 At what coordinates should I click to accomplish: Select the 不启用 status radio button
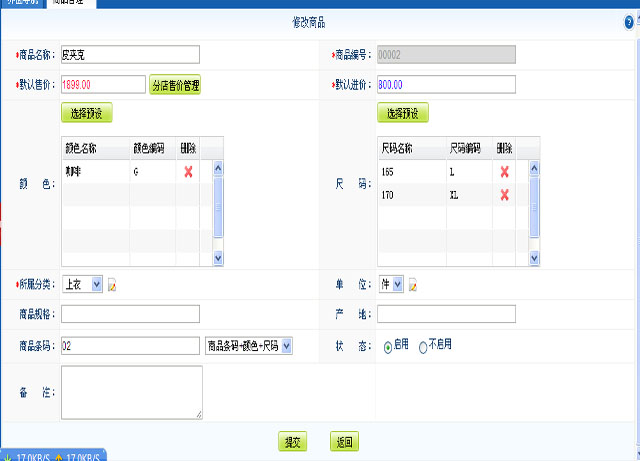(423, 346)
